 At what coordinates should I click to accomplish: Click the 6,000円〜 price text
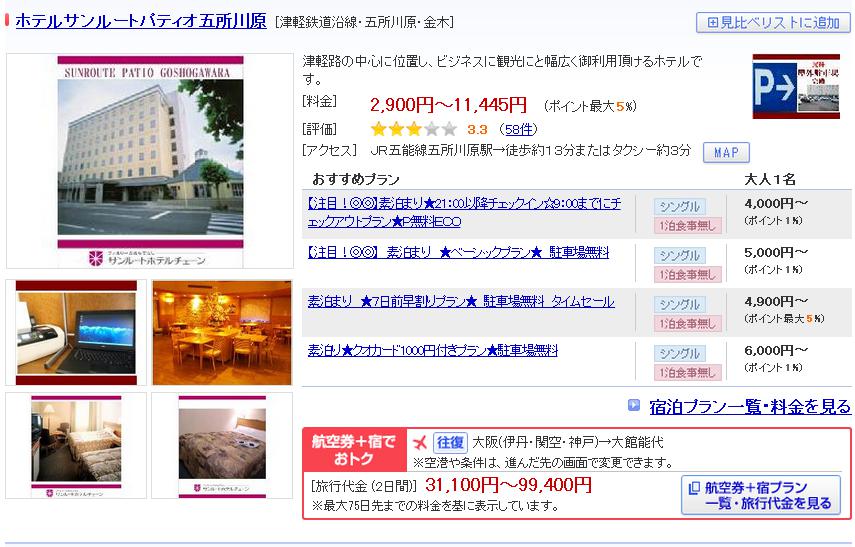(x=776, y=351)
